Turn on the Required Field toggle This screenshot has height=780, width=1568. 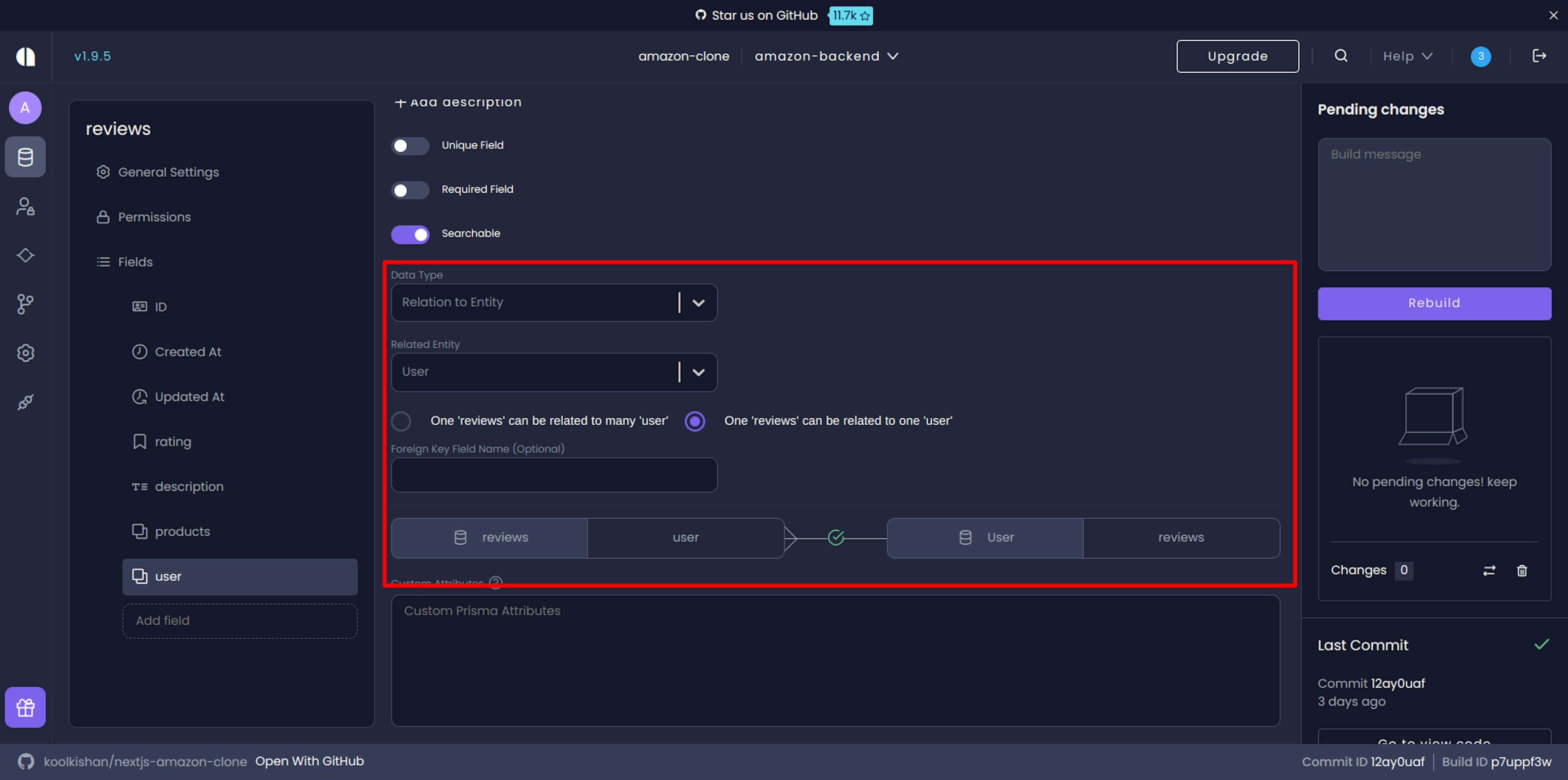coord(410,190)
